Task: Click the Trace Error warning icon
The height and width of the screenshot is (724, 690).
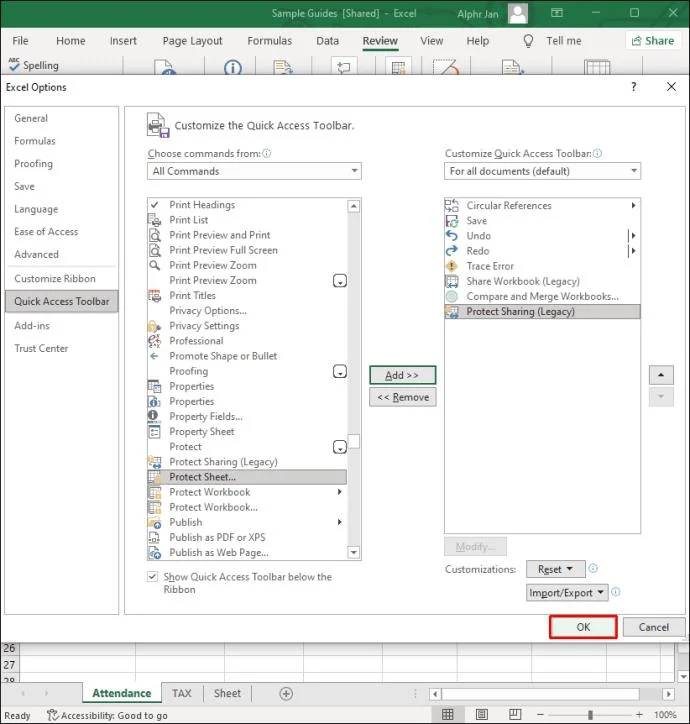Action: [452, 266]
